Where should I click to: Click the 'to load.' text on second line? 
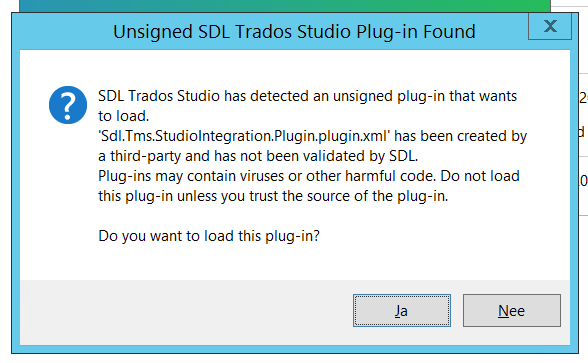(x=123, y=116)
